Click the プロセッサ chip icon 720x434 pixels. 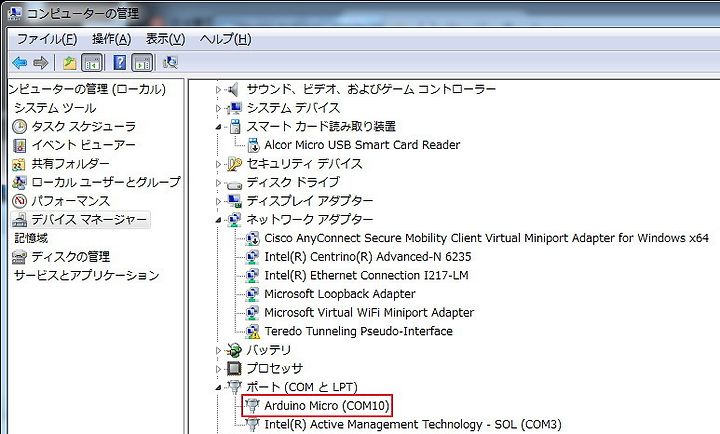pos(234,368)
